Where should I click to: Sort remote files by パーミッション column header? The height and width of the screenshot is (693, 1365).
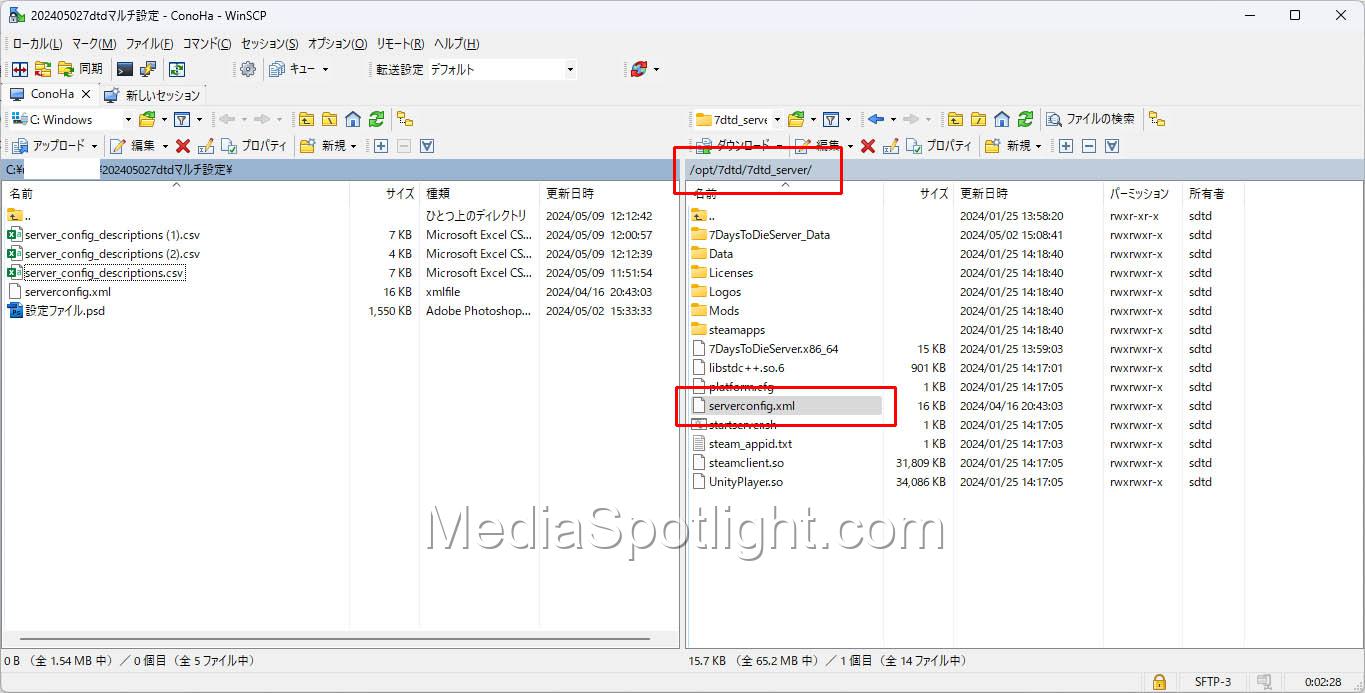pos(1138,193)
